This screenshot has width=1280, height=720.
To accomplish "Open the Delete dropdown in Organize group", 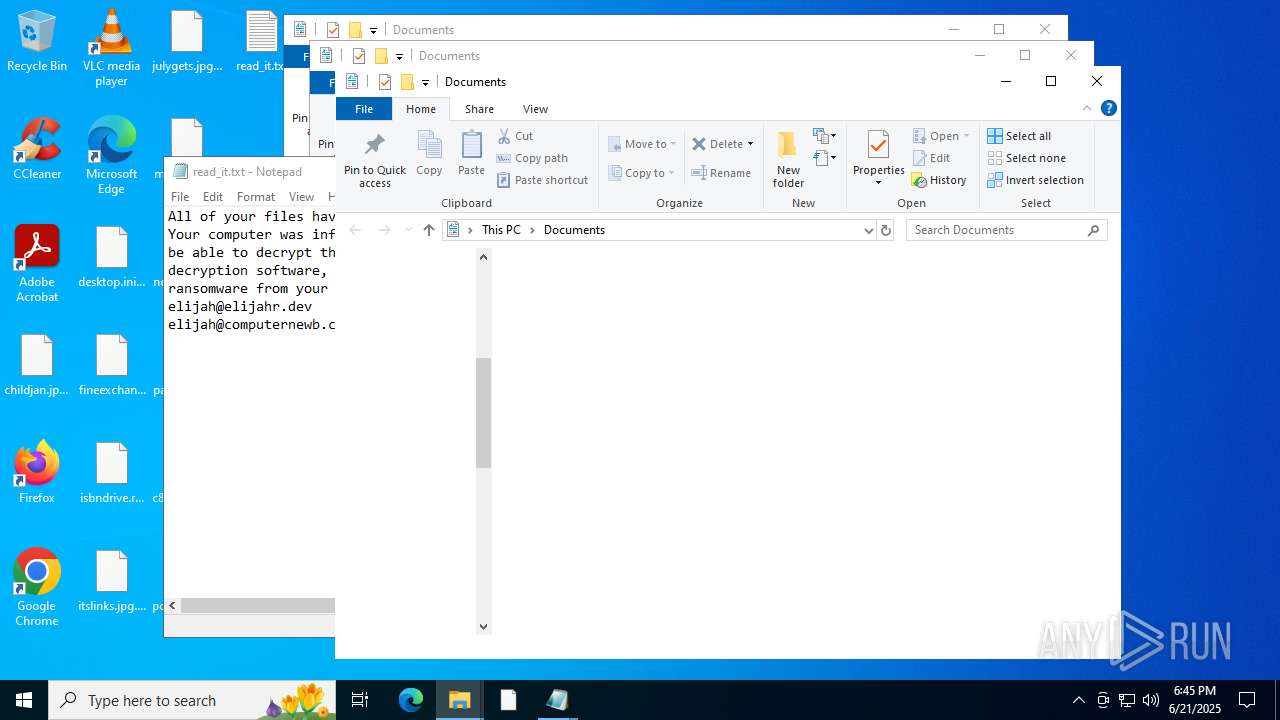I will coord(723,144).
